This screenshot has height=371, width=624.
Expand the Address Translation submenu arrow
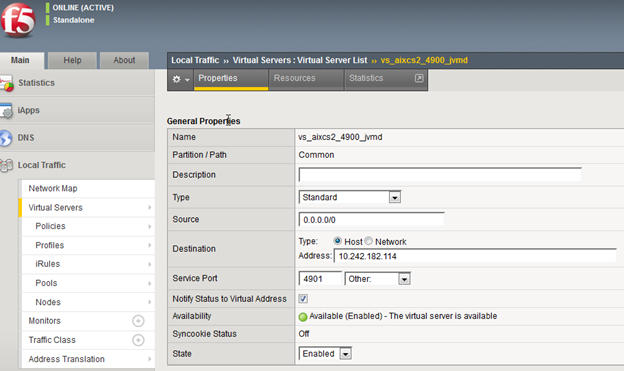150,359
